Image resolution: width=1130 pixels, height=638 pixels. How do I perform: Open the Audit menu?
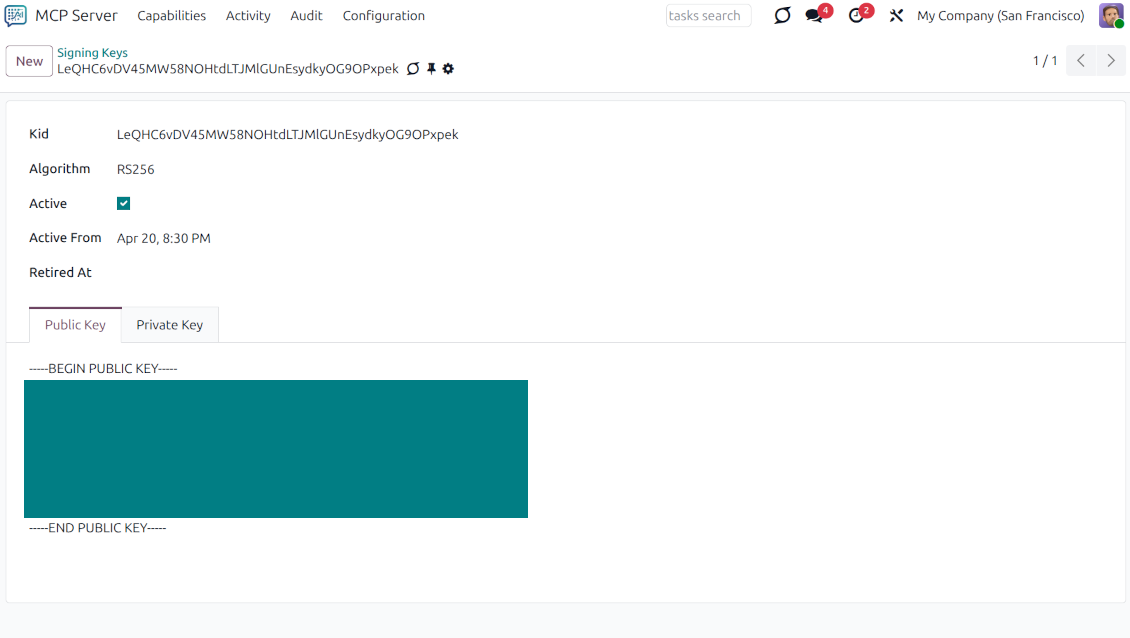(x=306, y=15)
